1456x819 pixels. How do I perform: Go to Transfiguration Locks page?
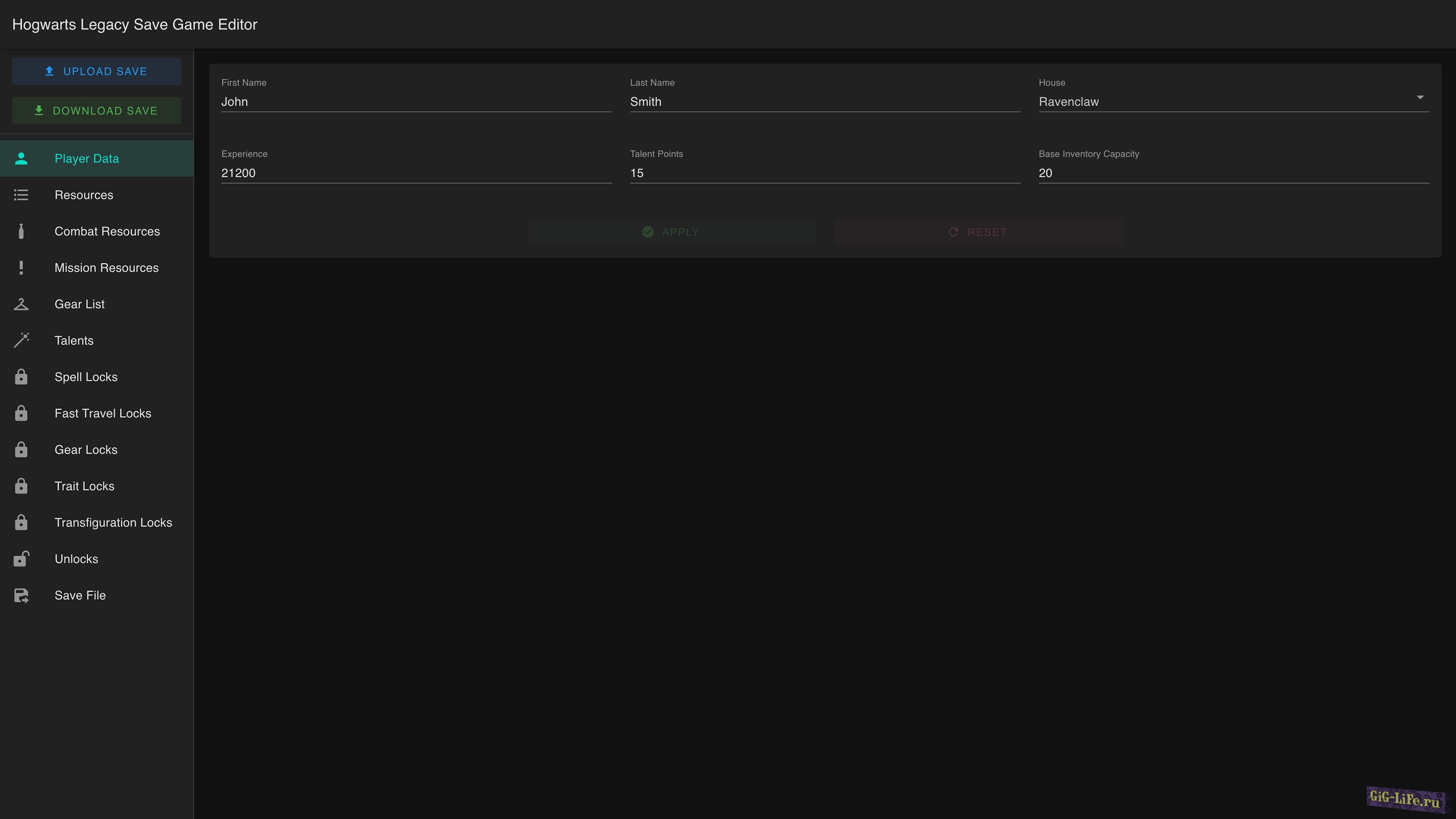113,522
